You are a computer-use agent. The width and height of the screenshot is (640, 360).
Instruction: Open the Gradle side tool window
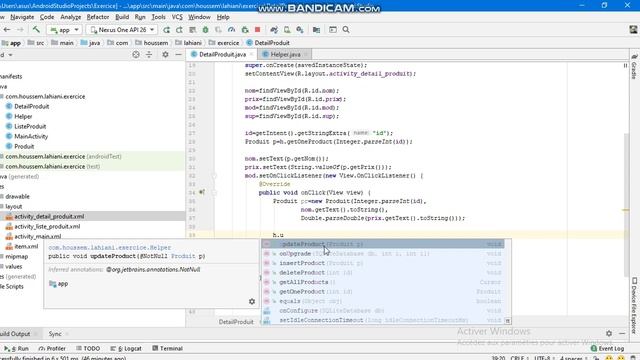coord(634,67)
